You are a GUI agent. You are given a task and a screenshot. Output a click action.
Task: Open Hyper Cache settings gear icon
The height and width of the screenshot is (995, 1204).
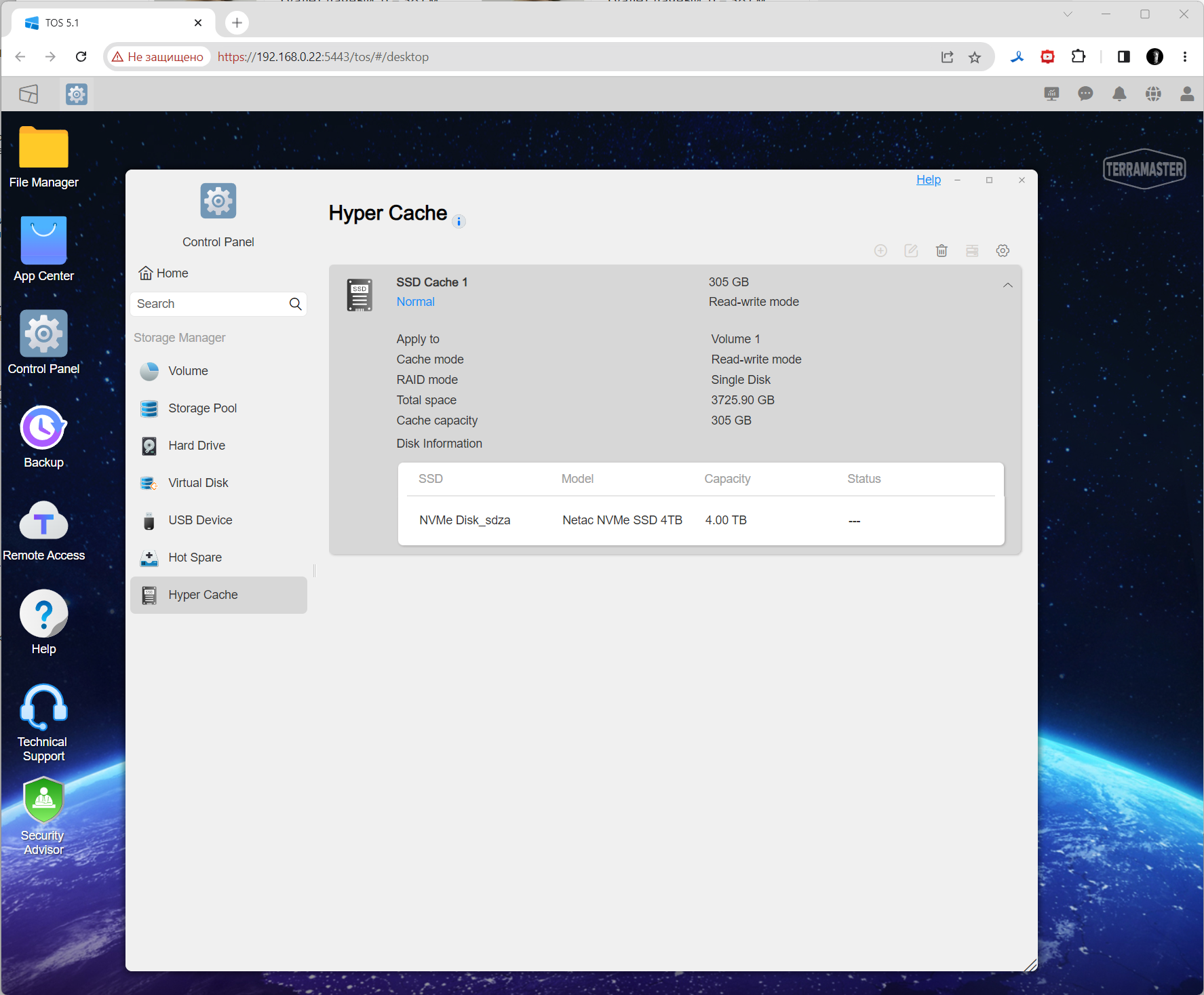pyautogui.click(x=1003, y=251)
